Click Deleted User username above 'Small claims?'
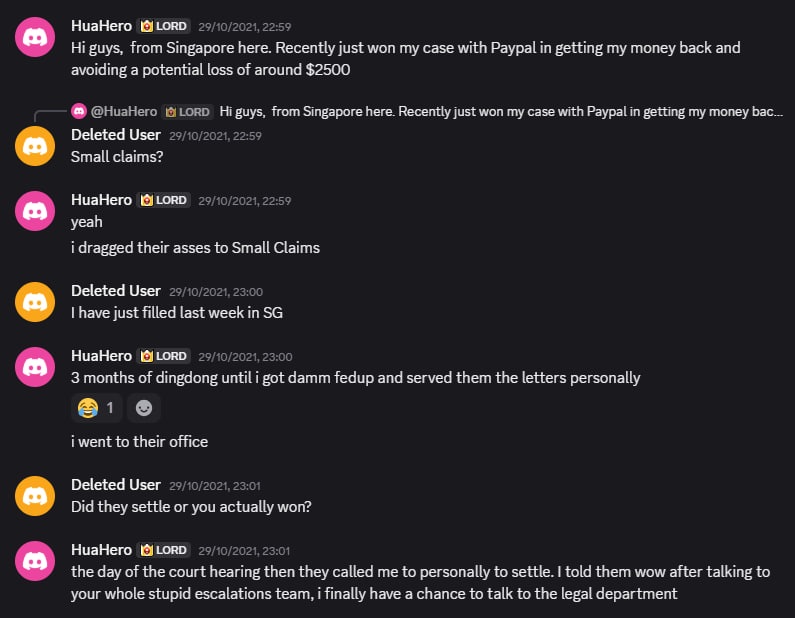 click(116, 135)
